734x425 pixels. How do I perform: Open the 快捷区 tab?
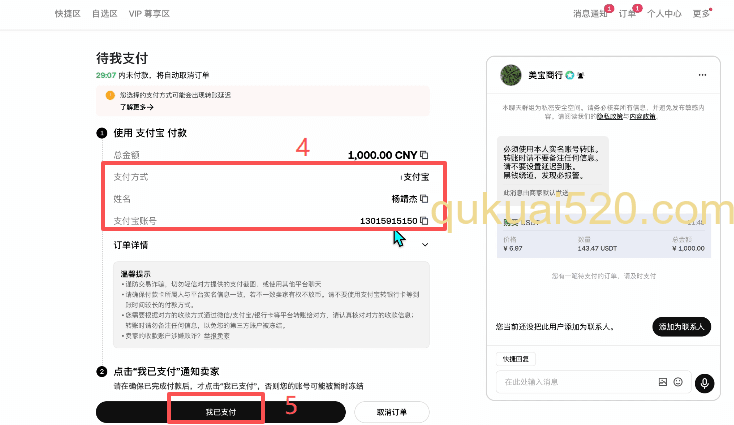coord(67,14)
